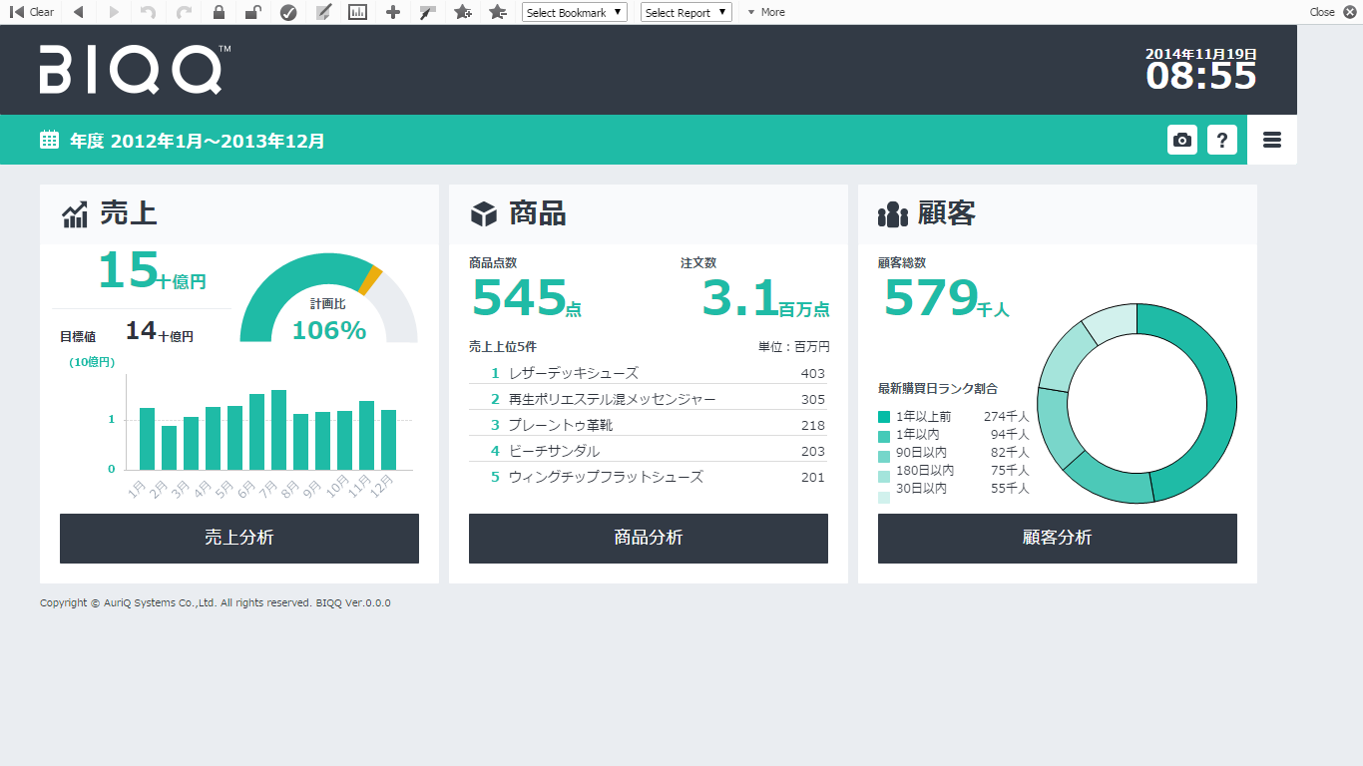The height and width of the screenshot is (766, 1363).
Task: Open the Select Report dropdown
Action: 686,12
